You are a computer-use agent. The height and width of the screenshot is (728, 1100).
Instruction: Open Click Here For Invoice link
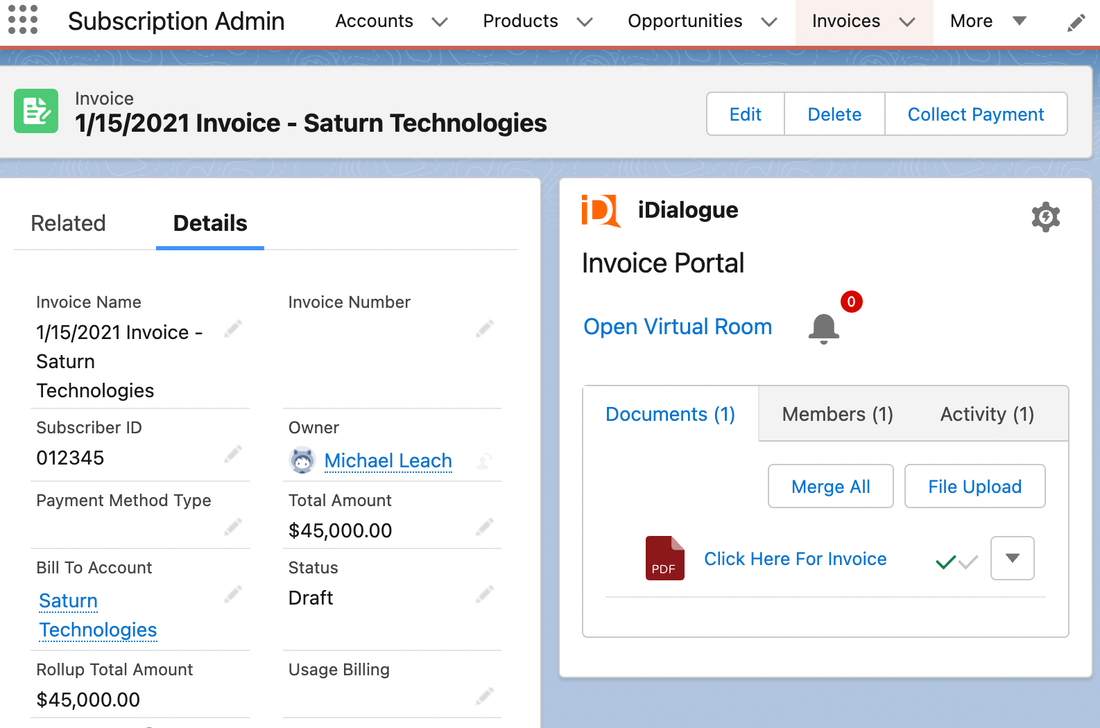(795, 559)
